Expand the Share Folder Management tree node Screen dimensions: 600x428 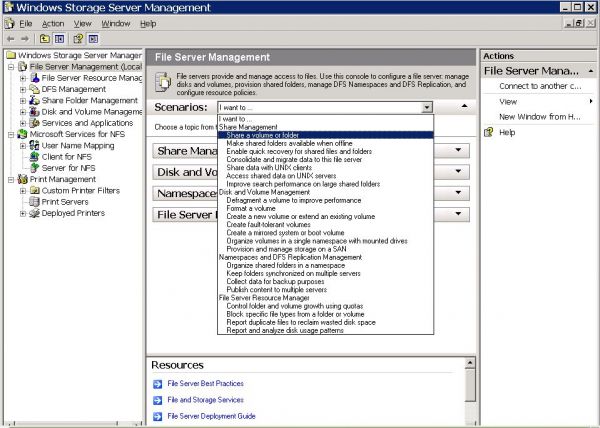[23, 101]
